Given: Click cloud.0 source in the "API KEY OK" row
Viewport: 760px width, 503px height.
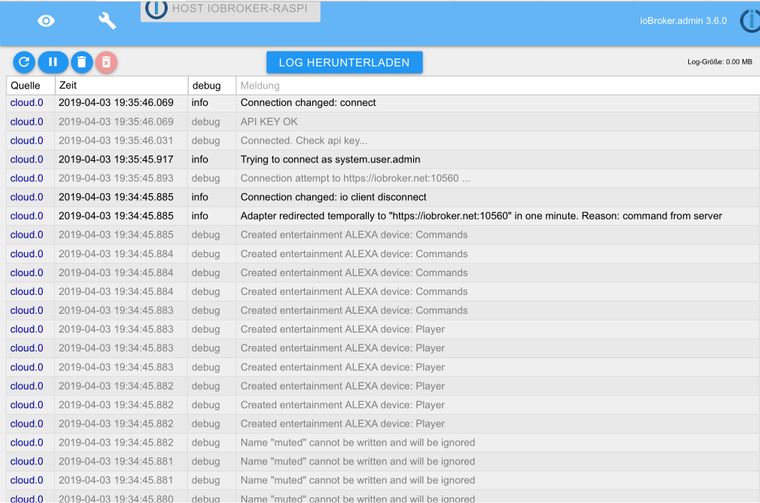Looking at the screenshot, I should pos(27,122).
